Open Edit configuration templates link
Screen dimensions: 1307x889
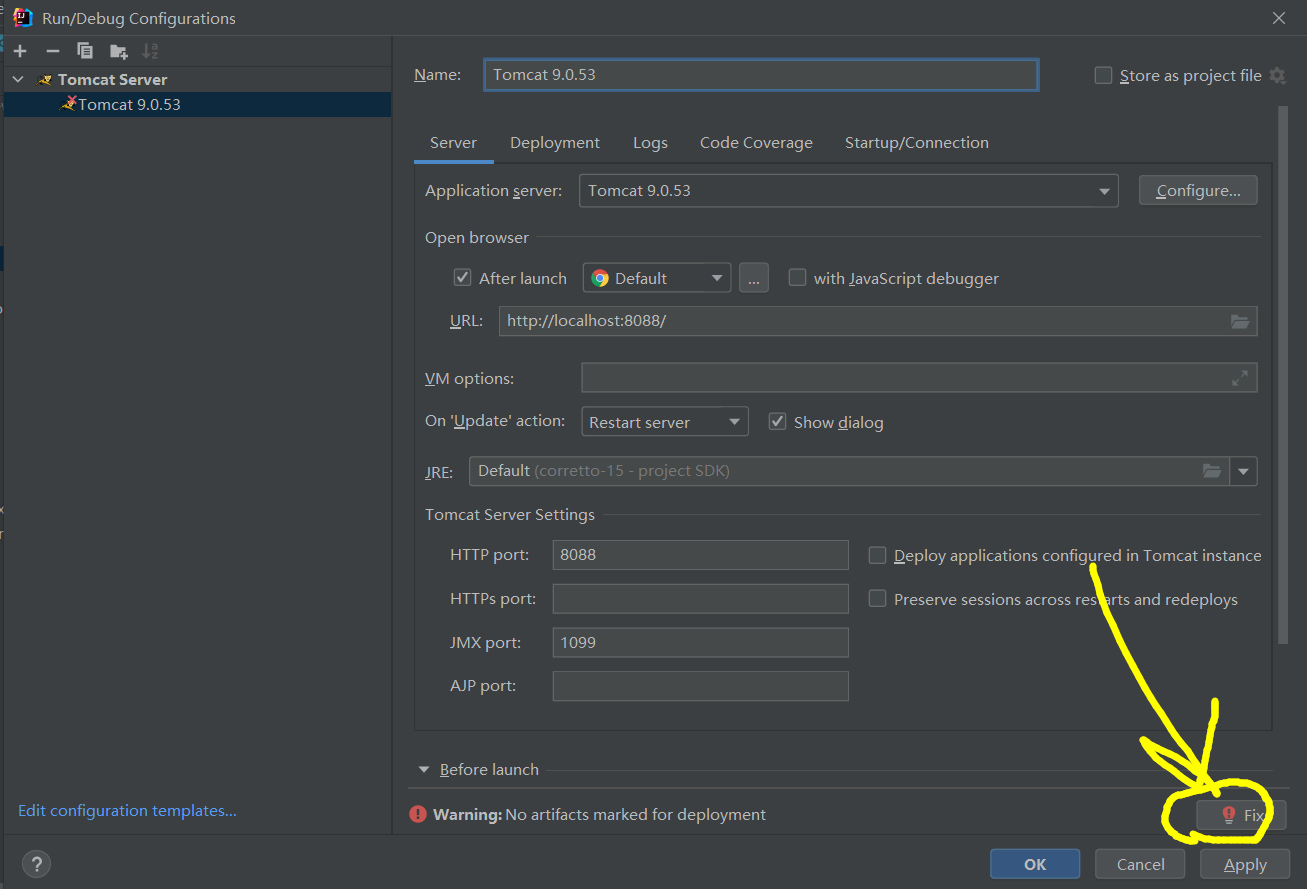pyautogui.click(x=128, y=811)
